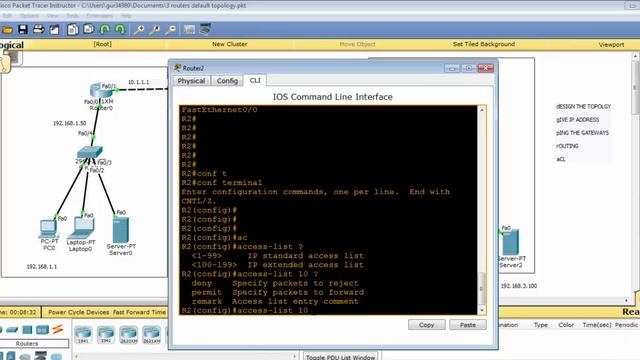
Task: Click the Type column header
Action: tap(540, 325)
